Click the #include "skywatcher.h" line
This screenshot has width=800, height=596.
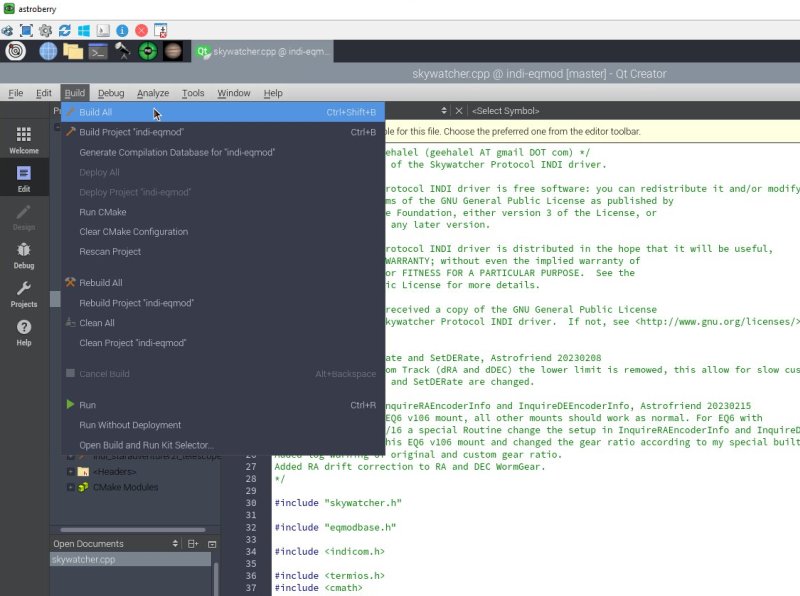tap(338, 503)
